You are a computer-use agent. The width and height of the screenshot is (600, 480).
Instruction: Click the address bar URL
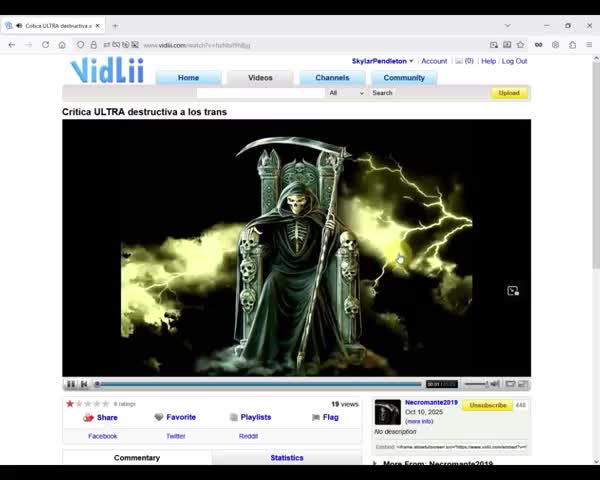pos(197,45)
